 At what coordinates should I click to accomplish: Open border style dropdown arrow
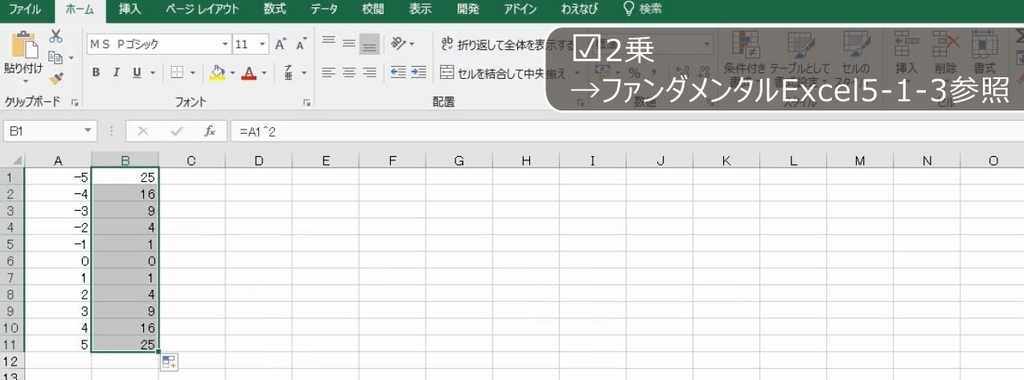193,72
